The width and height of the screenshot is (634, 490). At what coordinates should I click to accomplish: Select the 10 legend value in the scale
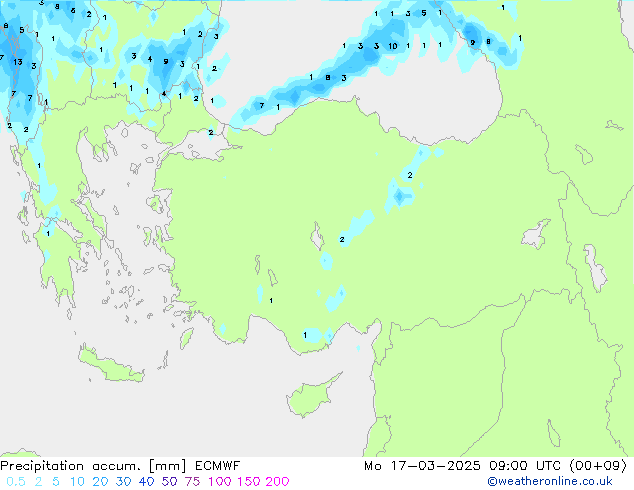[77, 482]
